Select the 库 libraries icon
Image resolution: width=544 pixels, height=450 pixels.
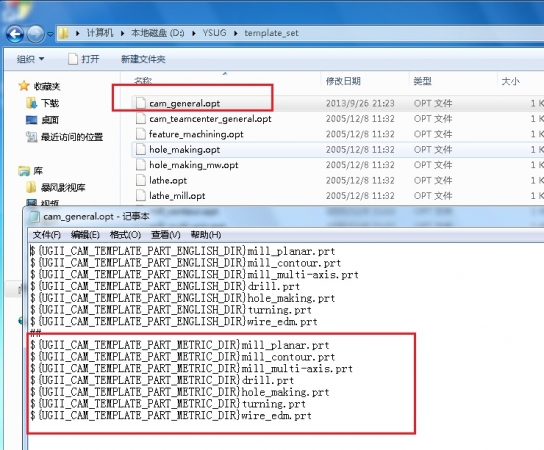tap(24, 171)
